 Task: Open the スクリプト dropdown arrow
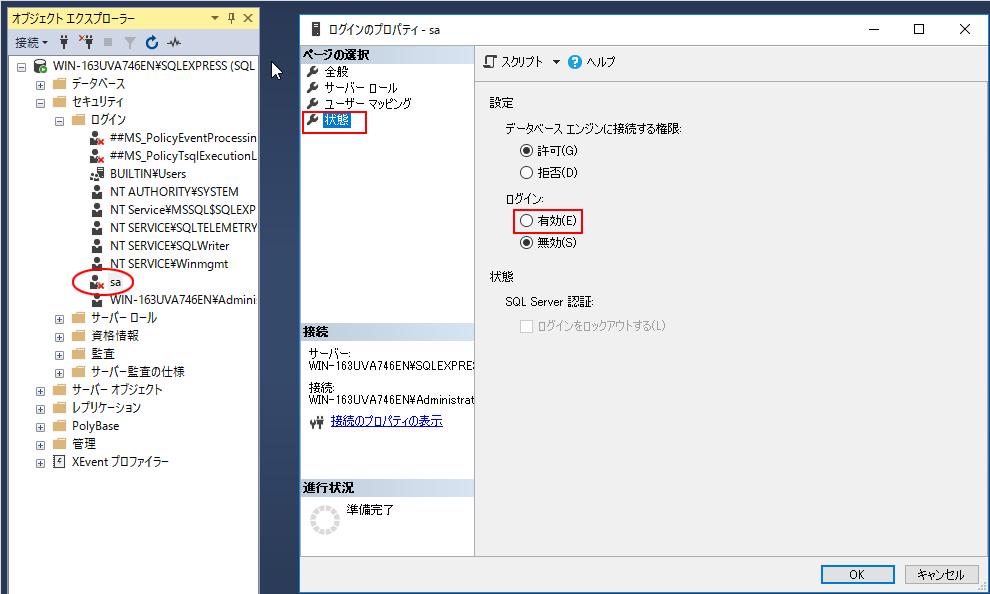556,62
